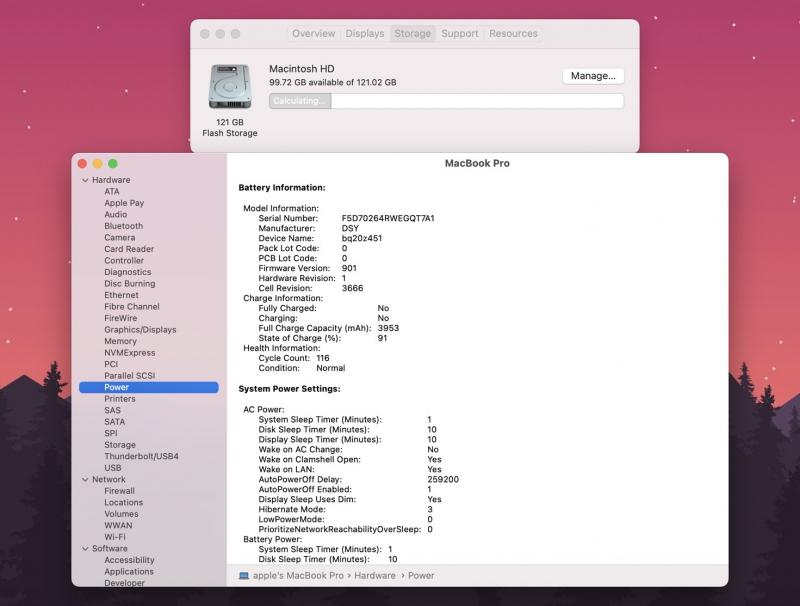Viewport: 800px width, 606px height.
Task: Show Graphics/Displays information
Action: coord(140,330)
